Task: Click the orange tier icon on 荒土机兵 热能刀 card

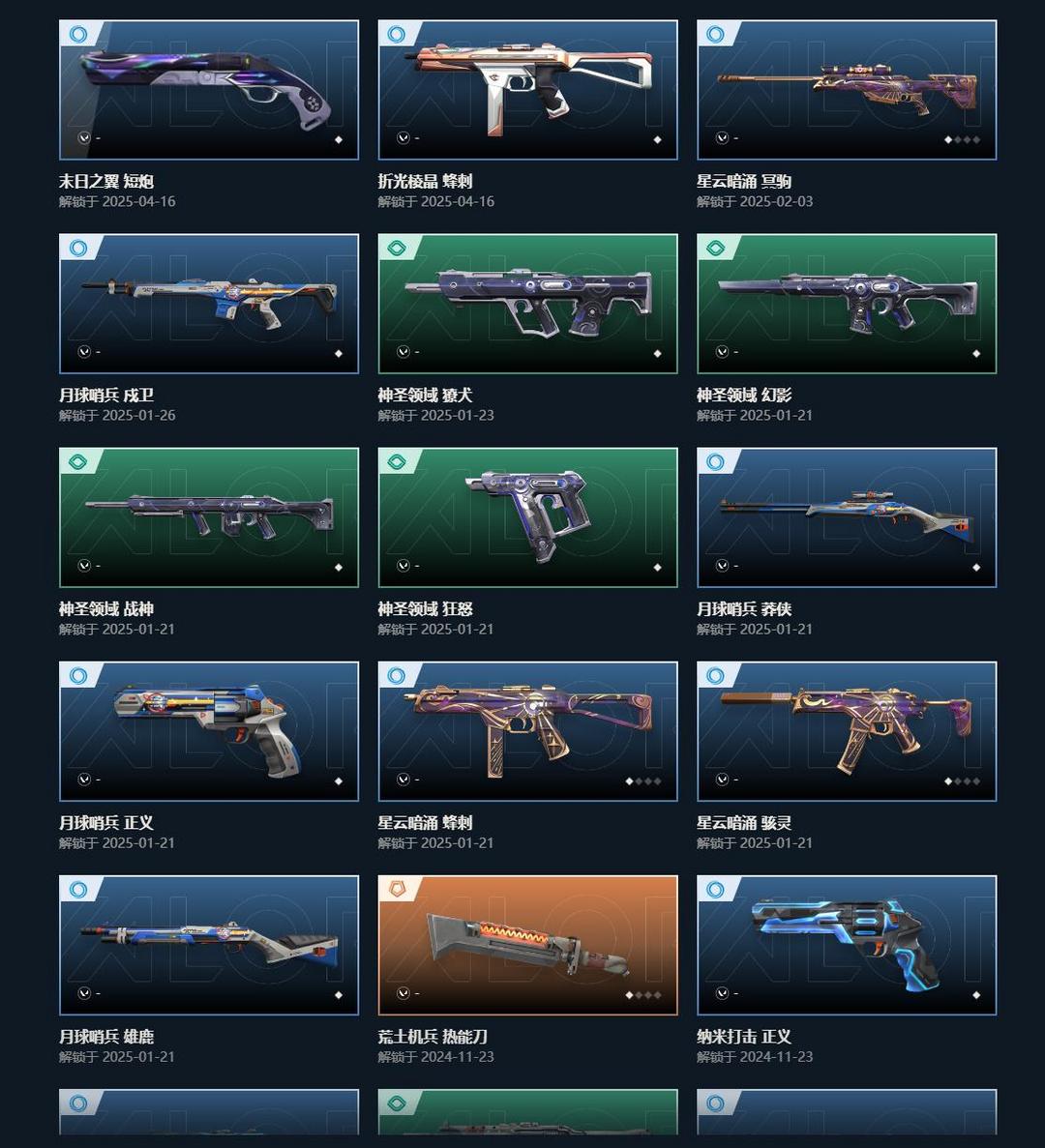Action: (x=396, y=890)
